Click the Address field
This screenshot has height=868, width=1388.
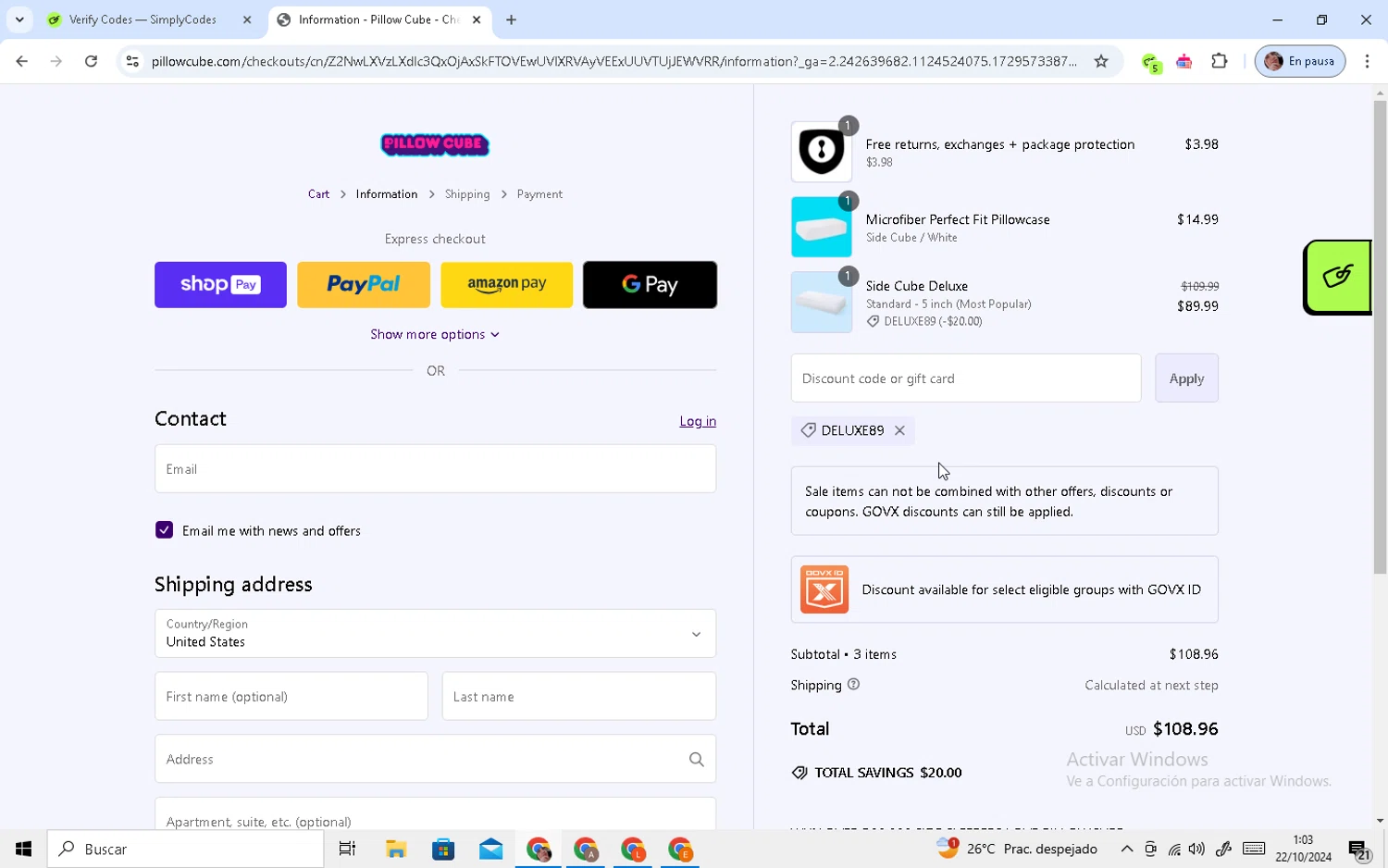coord(435,759)
